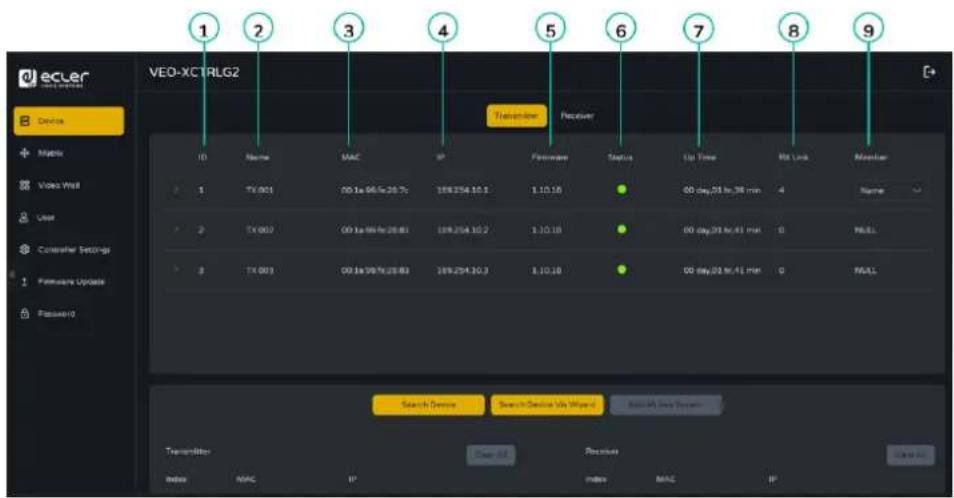Screen dimensions: 954x498
Task: Click the Status column header
Action: coord(620,157)
